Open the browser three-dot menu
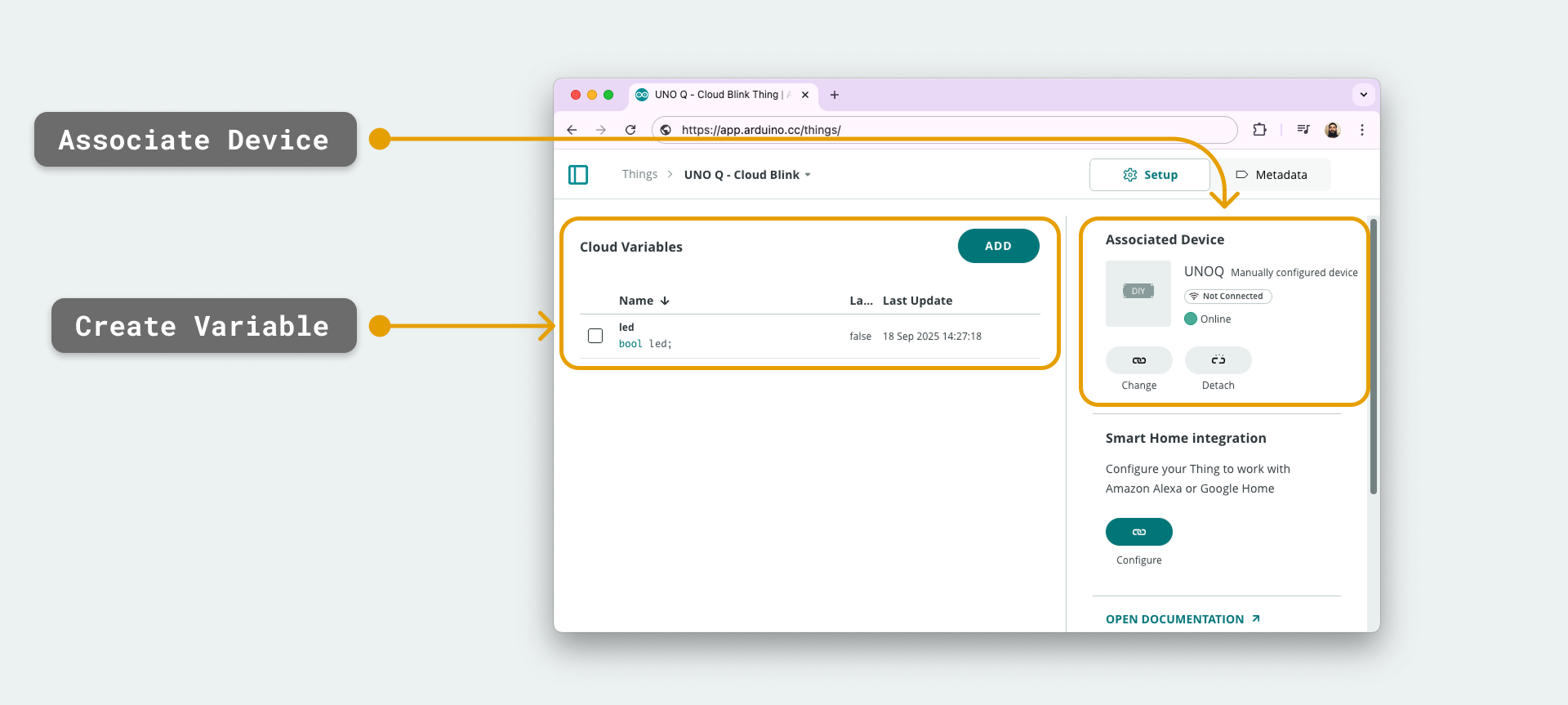 (1361, 130)
